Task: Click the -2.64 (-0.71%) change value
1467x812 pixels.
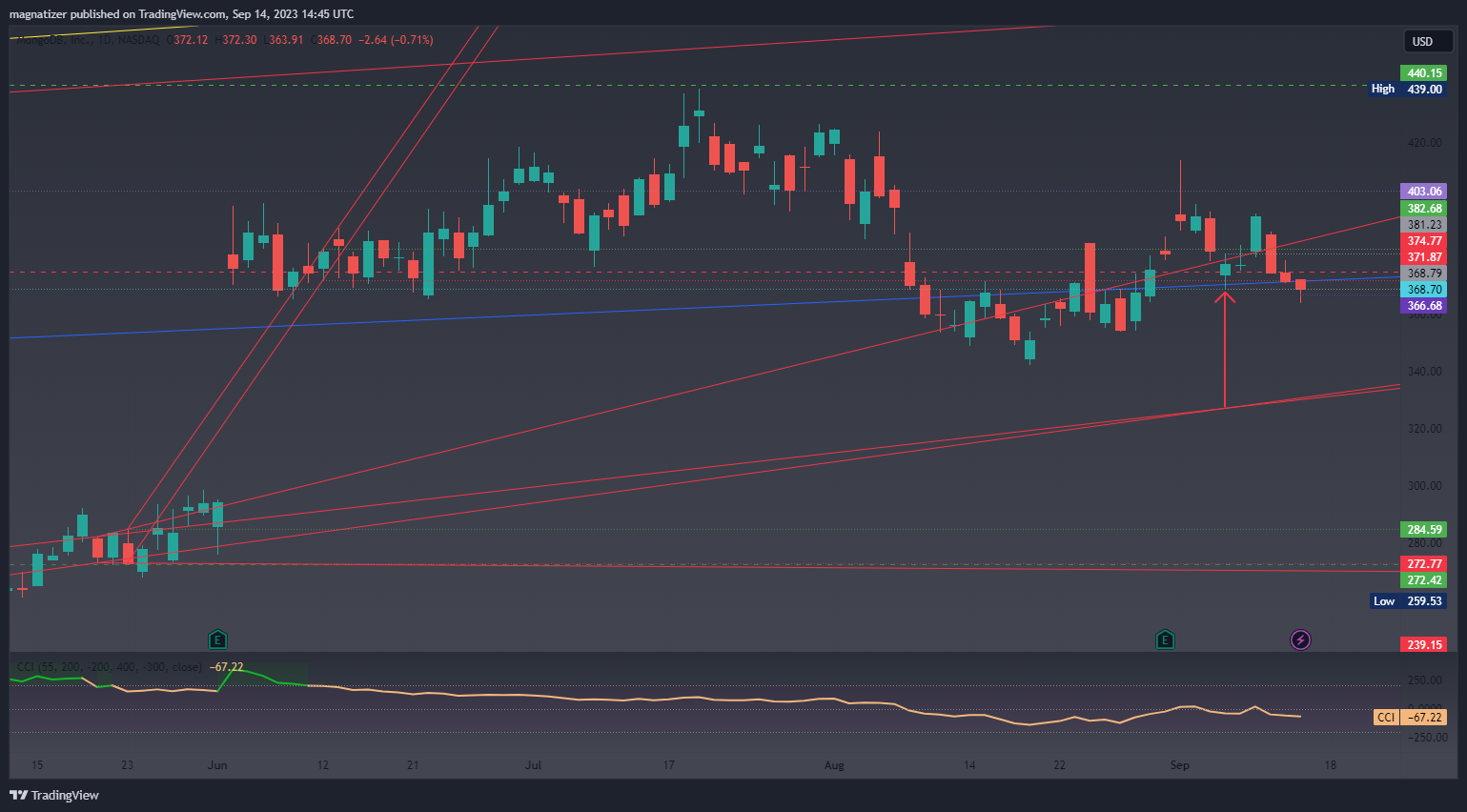Action: 396,40
